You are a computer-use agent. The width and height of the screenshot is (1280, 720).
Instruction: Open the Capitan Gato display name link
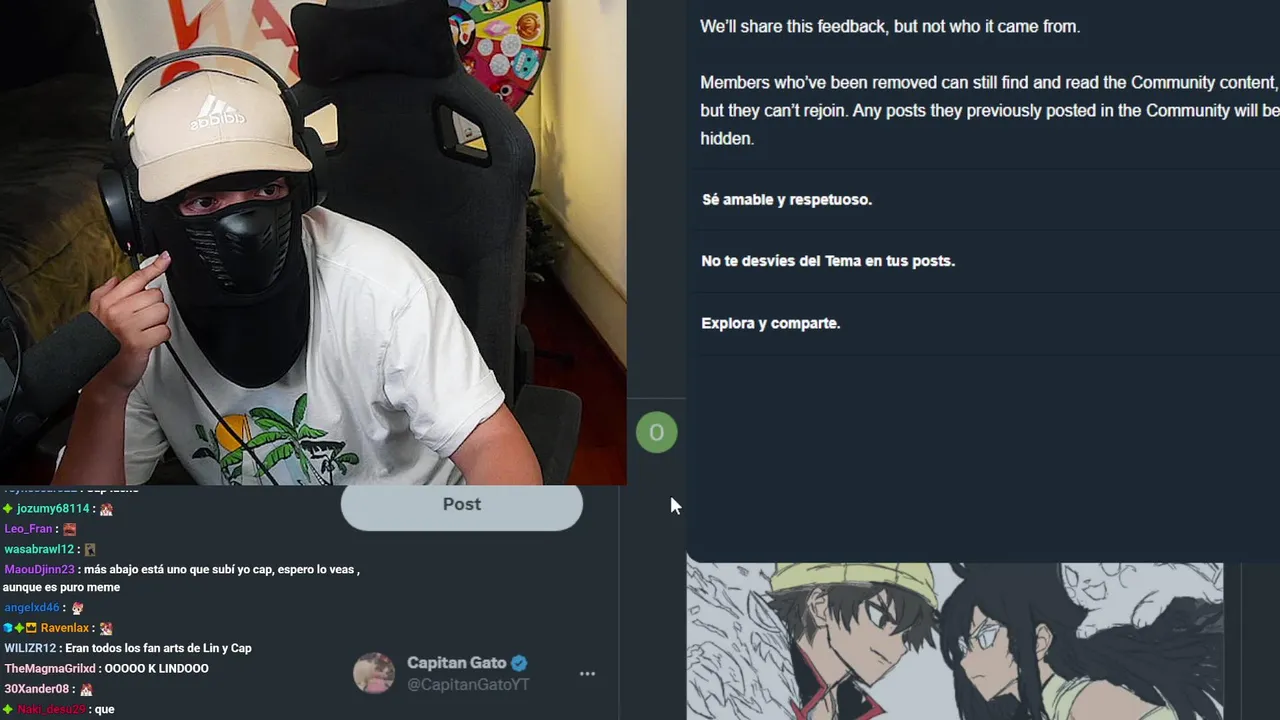point(457,663)
